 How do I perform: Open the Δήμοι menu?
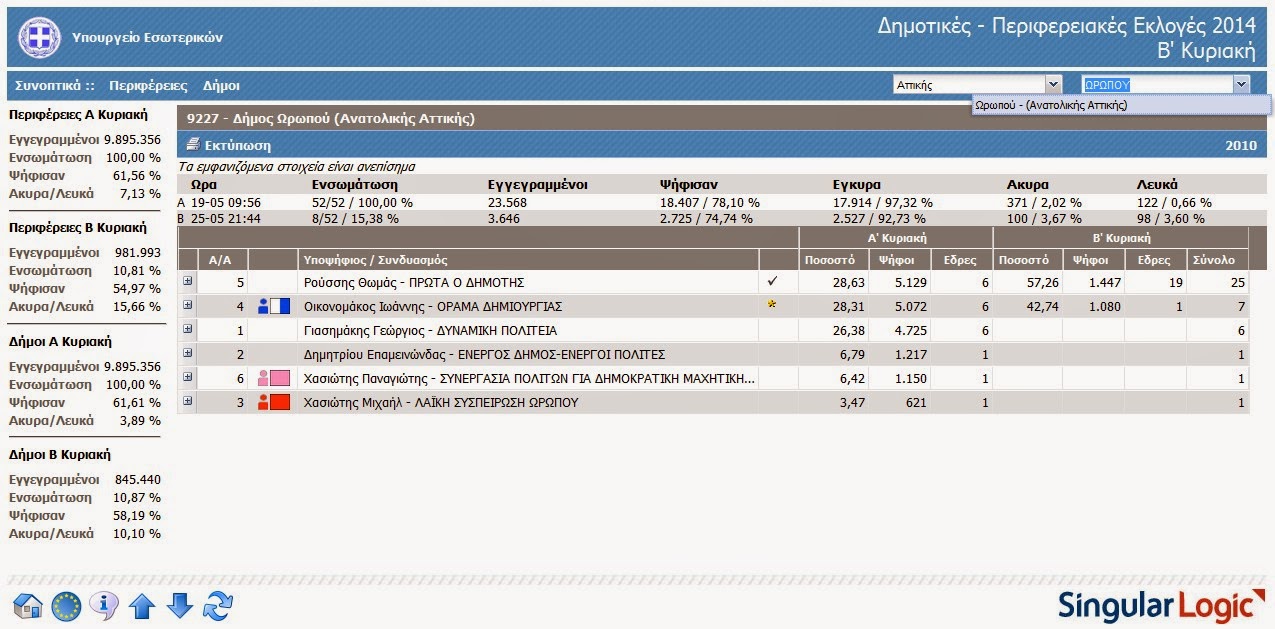[x=221, y=85]
